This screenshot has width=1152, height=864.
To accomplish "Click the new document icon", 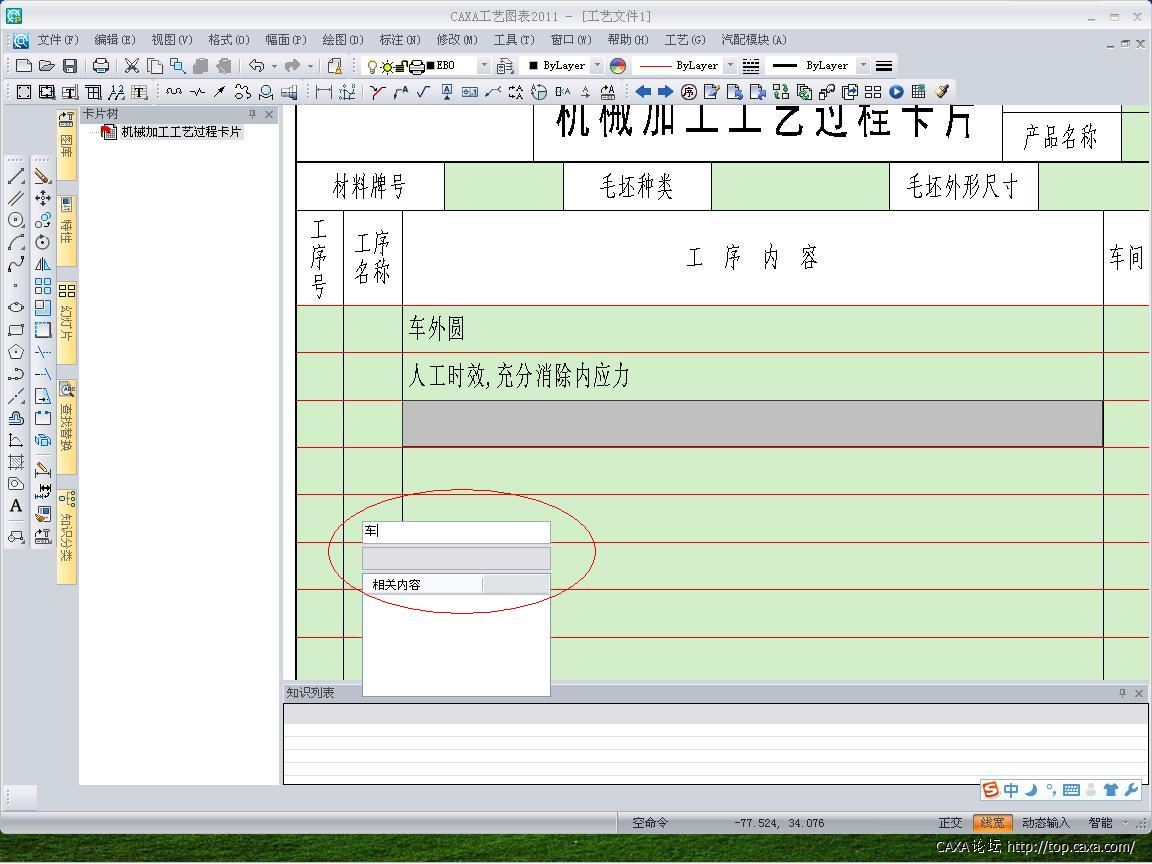I will (22, 65).
